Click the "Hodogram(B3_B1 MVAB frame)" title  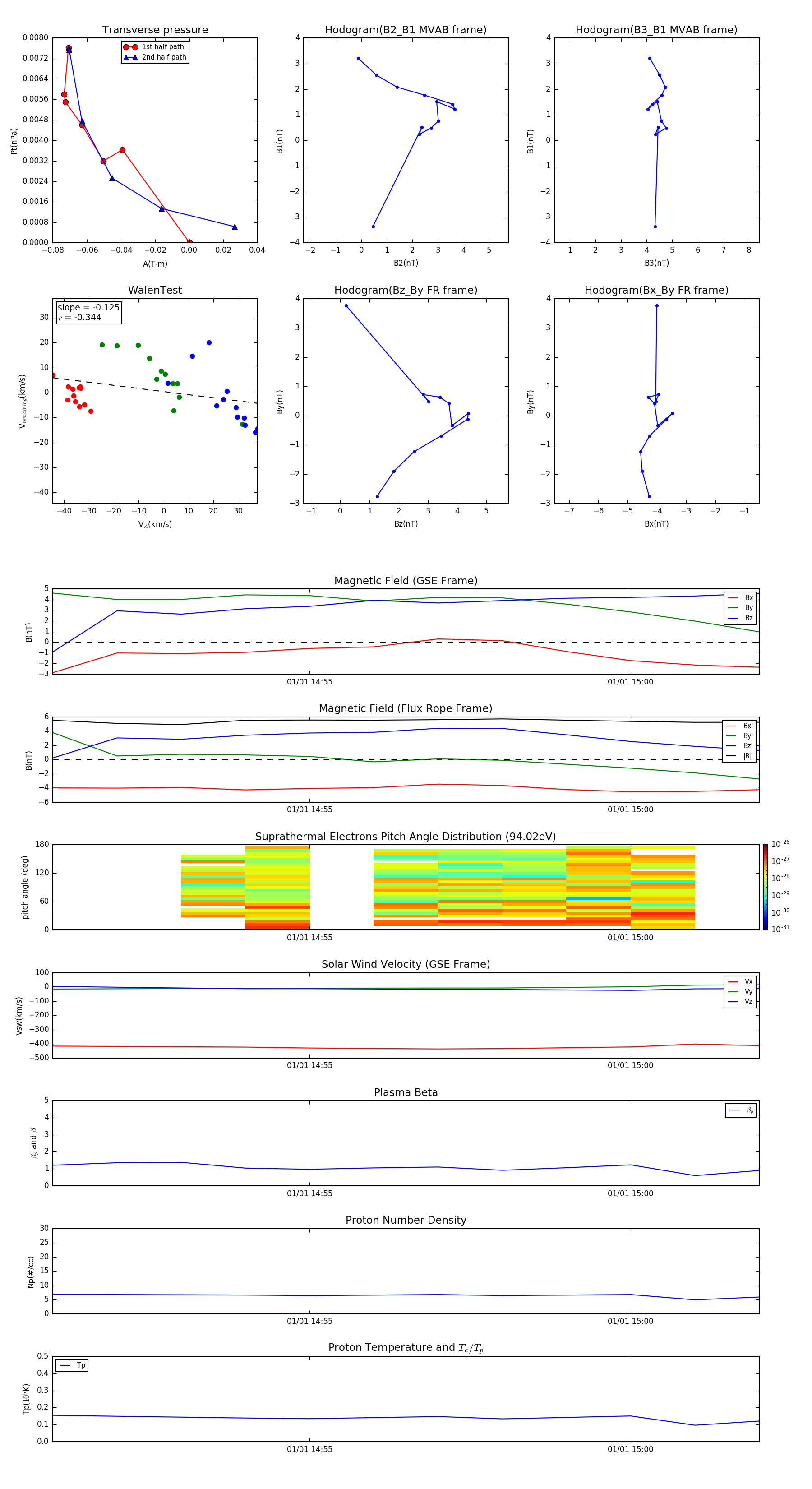pyautogui.click(x=656, y=30)
